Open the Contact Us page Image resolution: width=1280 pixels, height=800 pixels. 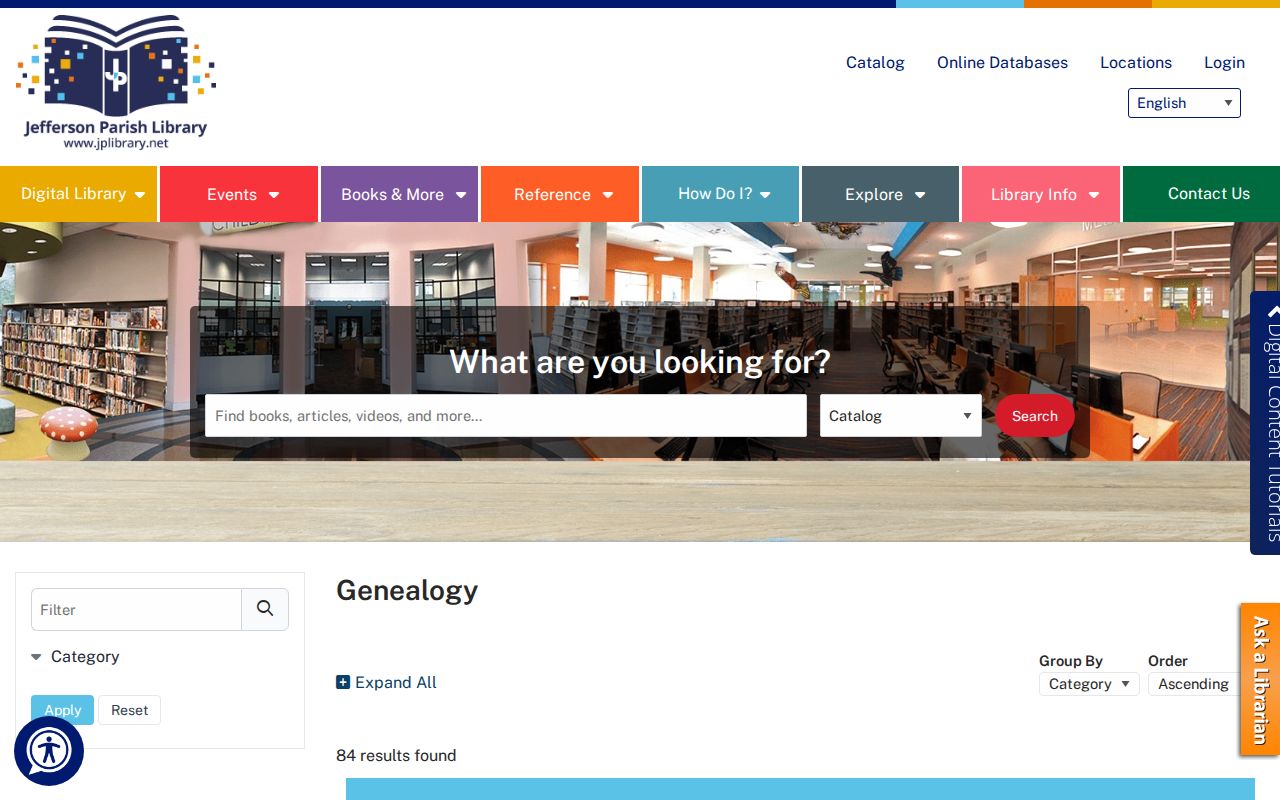coord(1202,194)
